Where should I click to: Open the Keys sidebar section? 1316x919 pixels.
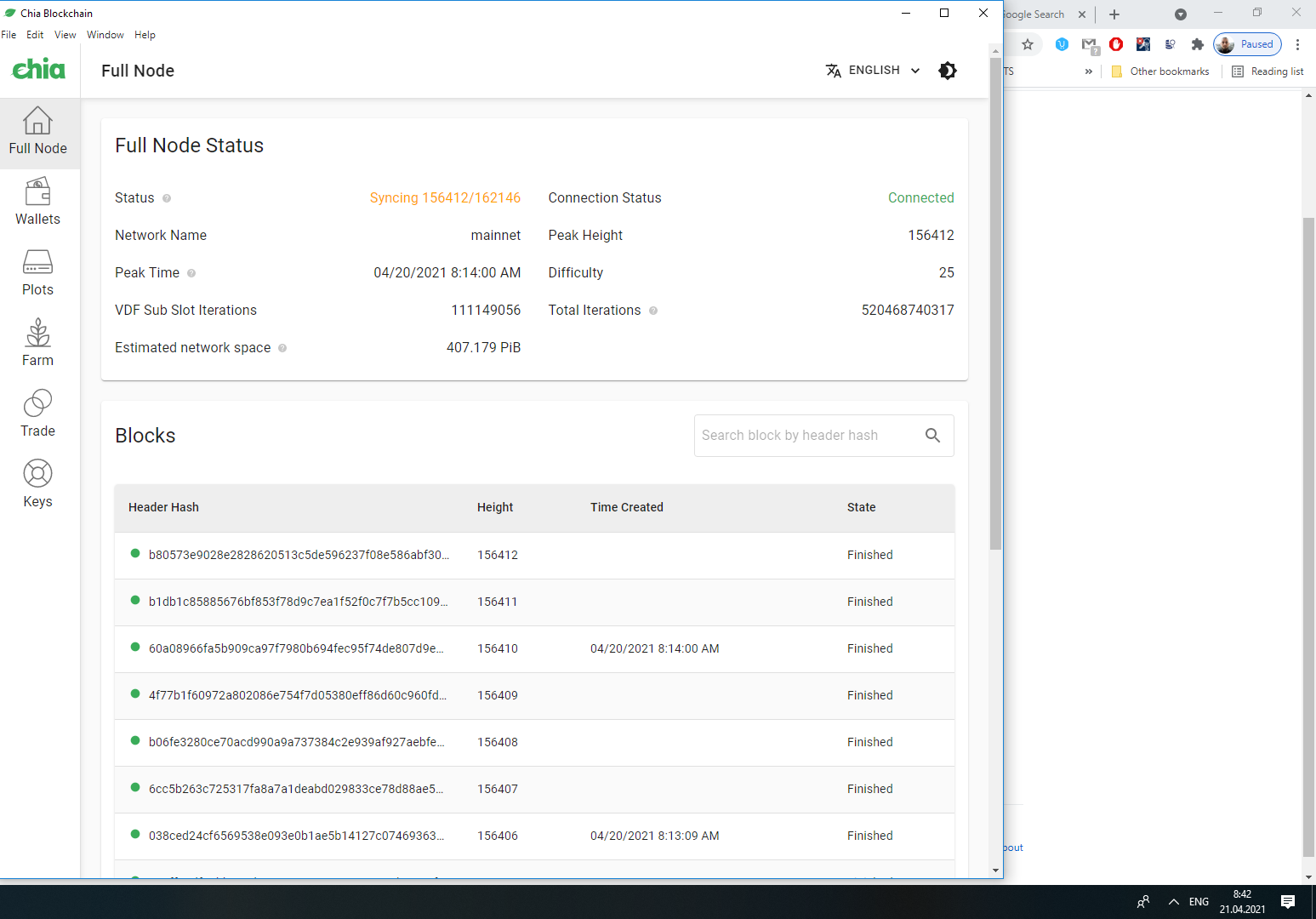pyautogui.click(x=38, y=486)
